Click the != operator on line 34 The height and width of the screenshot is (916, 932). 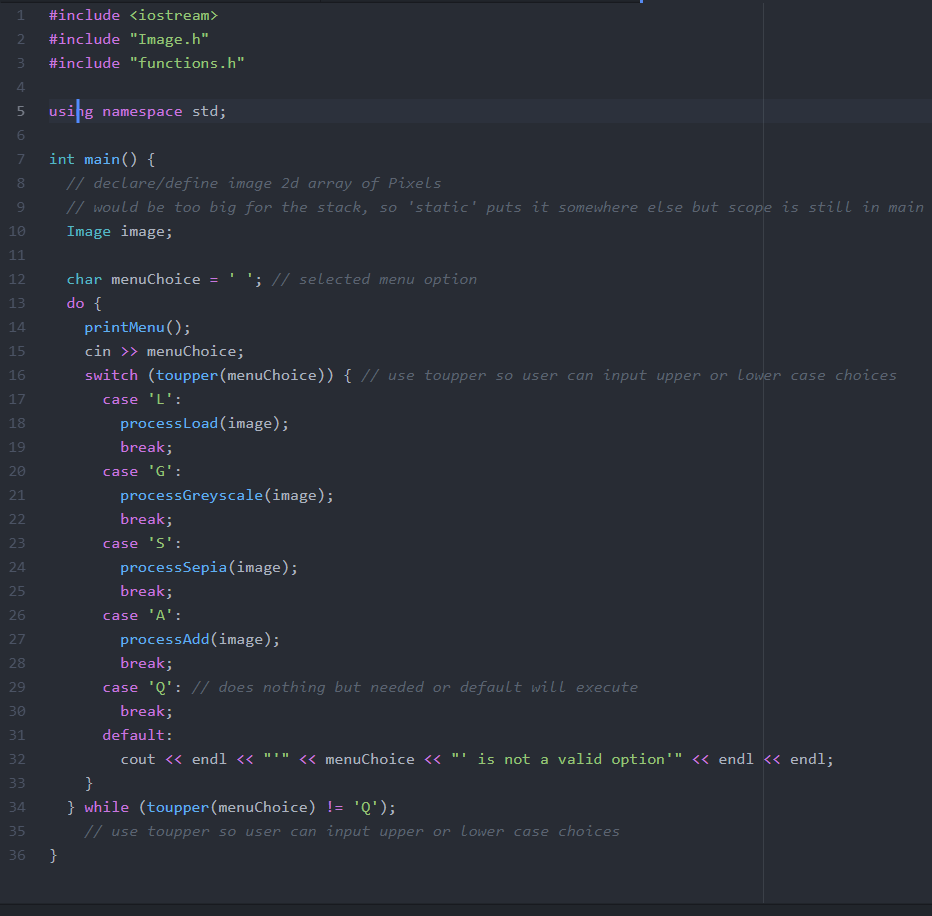click(335, 807)
